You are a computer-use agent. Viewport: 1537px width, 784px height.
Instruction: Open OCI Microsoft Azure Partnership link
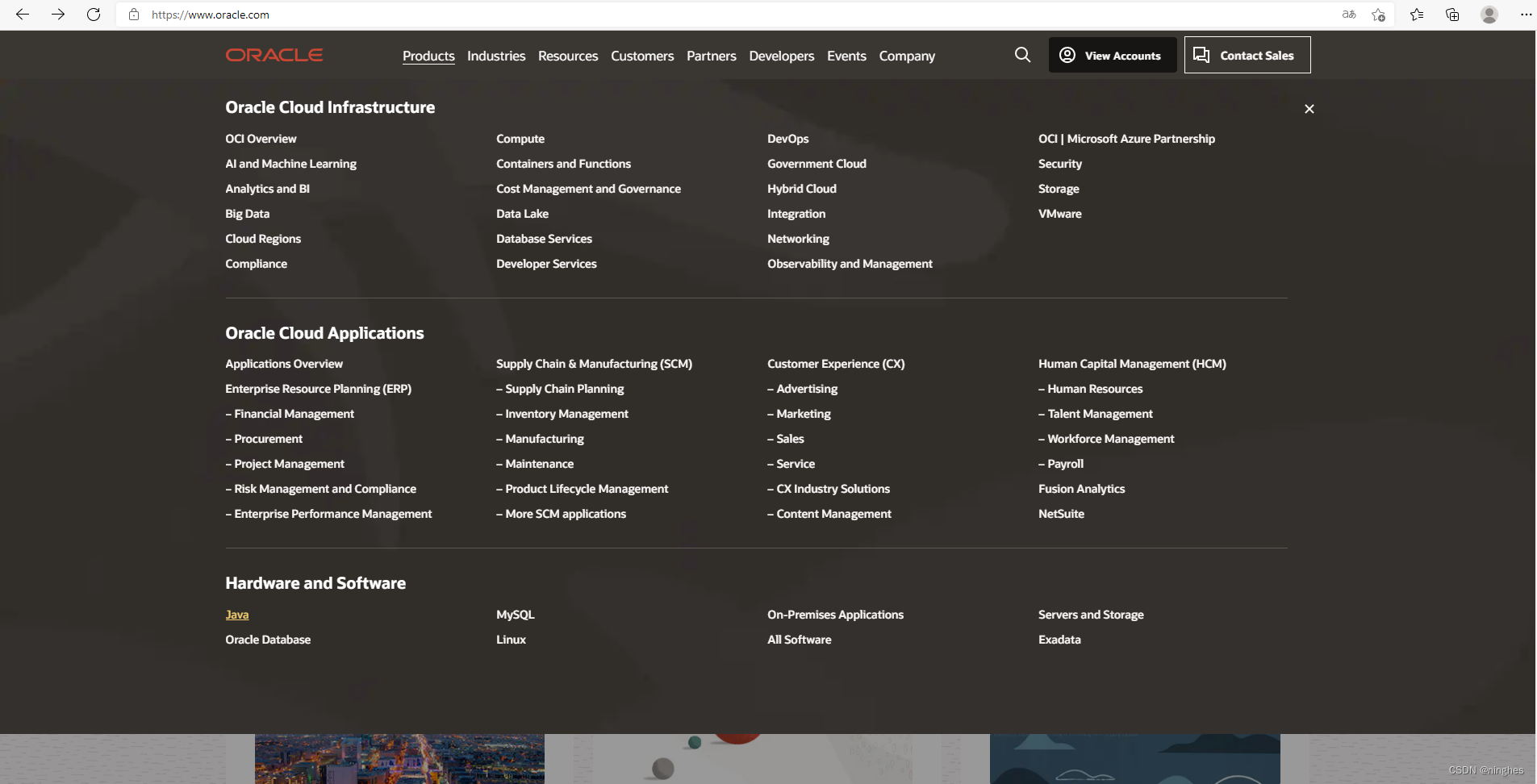click(1126, 139)
